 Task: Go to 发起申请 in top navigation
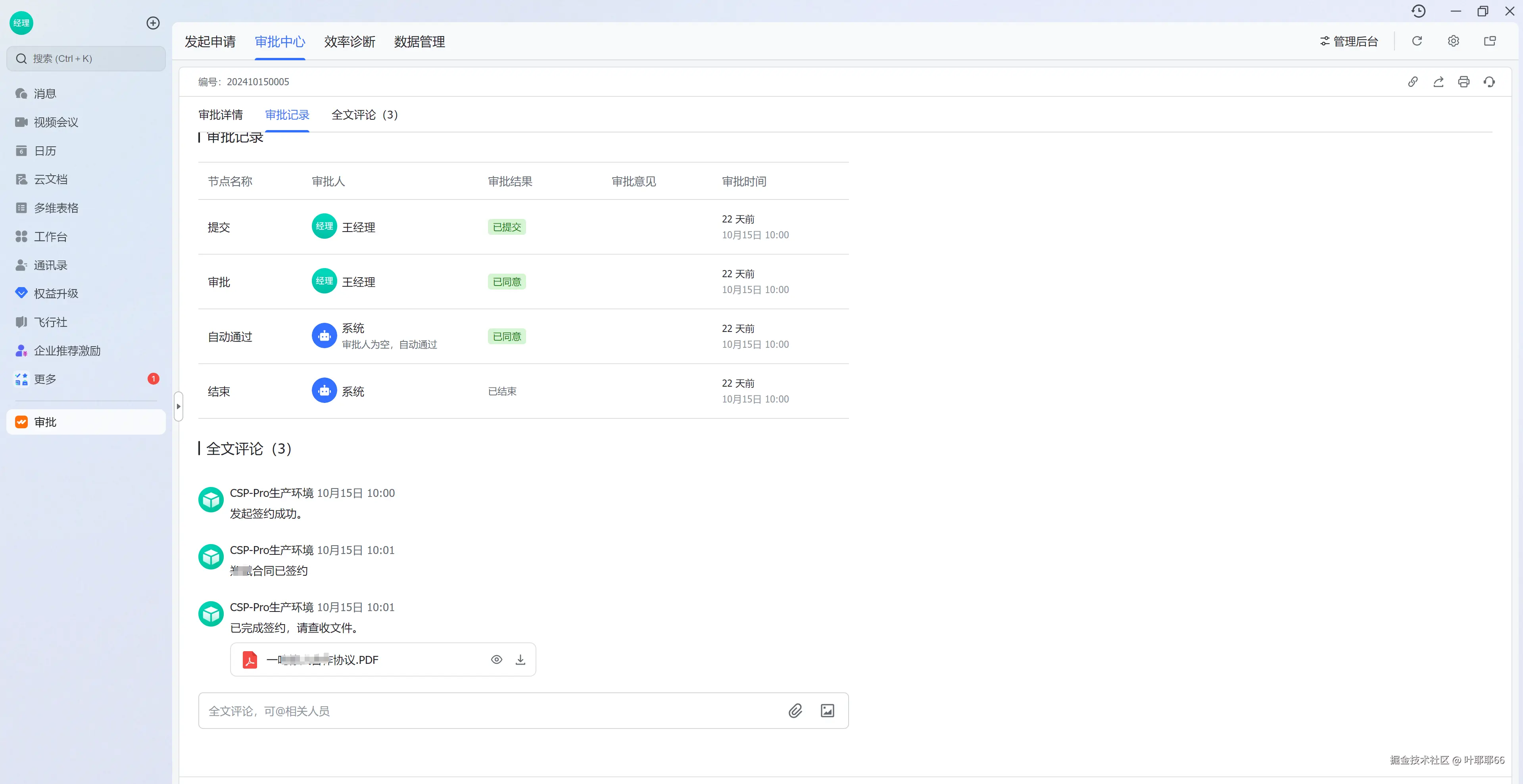pyautogui.click(x=210, y=42)
